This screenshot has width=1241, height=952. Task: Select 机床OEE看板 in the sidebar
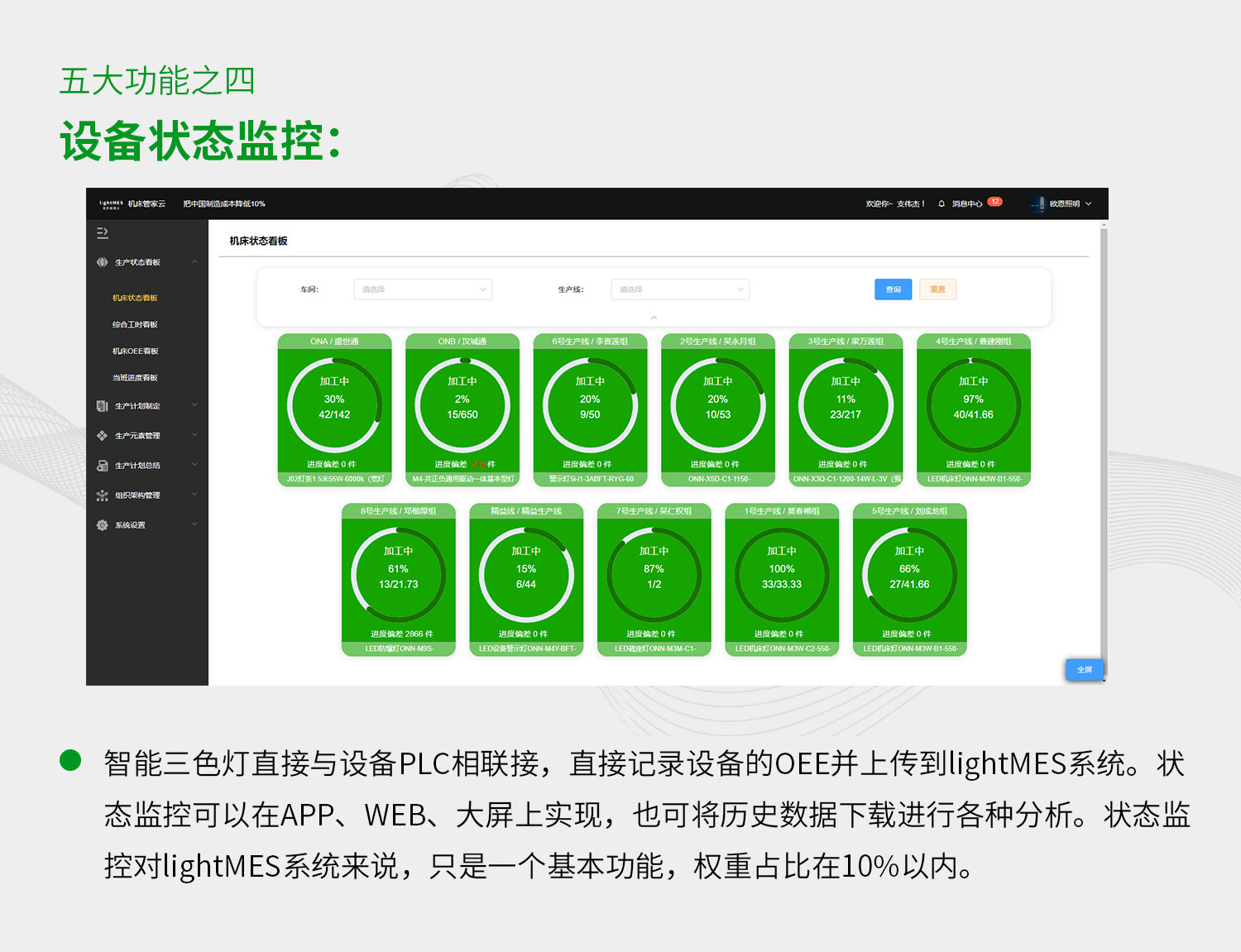pyautogui.click(x=136, y=352)
